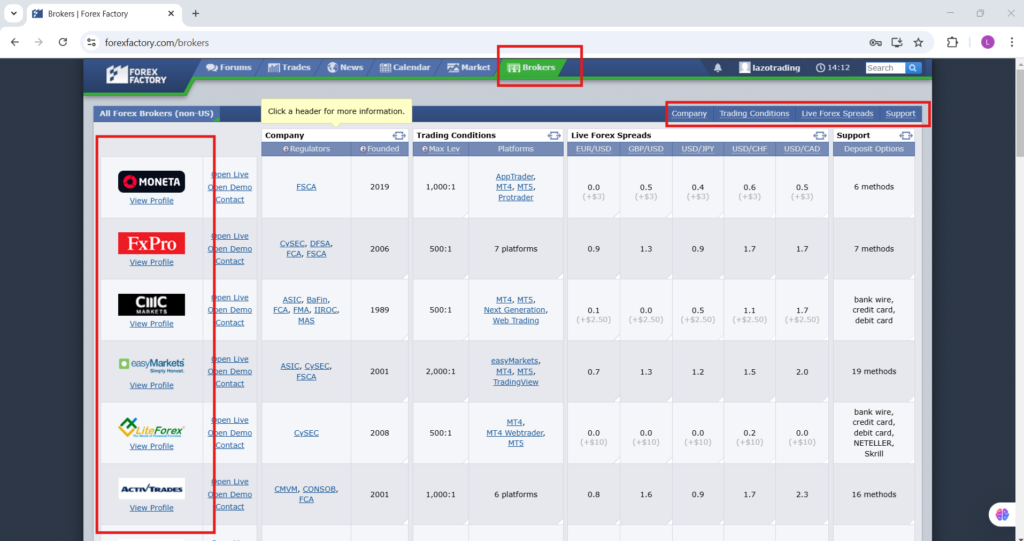Click the Founded column header

380,149
